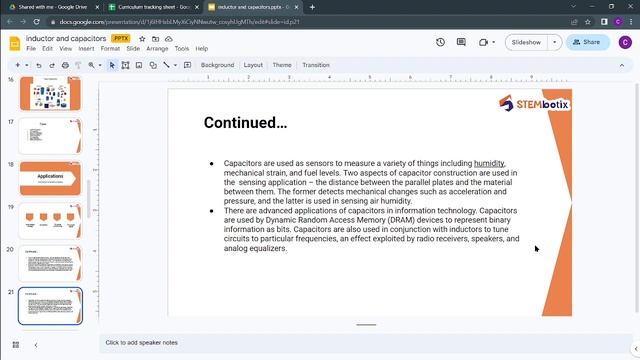Screen dimensions: 640x360
Task: Insert a shape
Action: [x=153, y=65]
